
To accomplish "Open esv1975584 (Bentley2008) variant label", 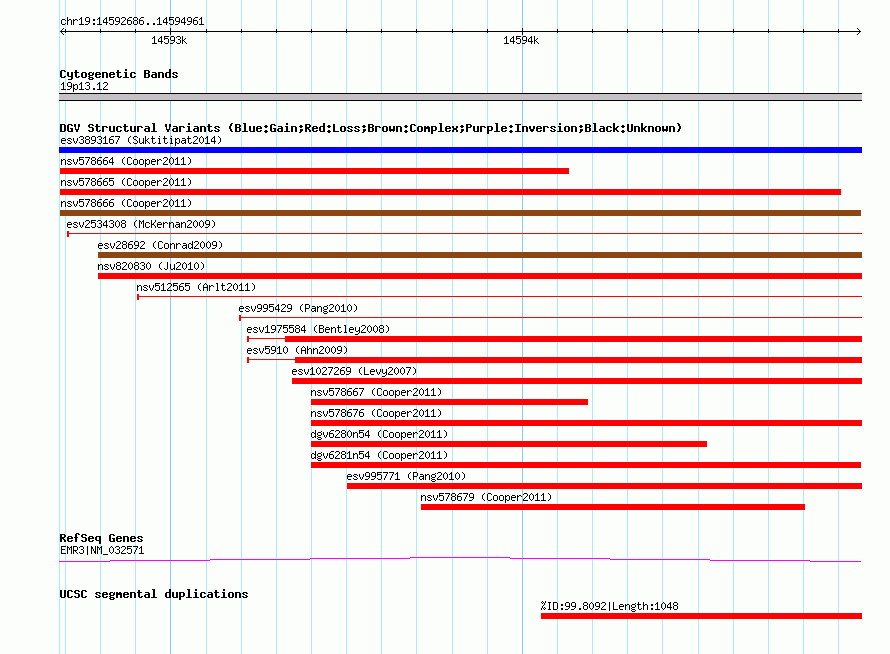I will [x=318, y=329].
